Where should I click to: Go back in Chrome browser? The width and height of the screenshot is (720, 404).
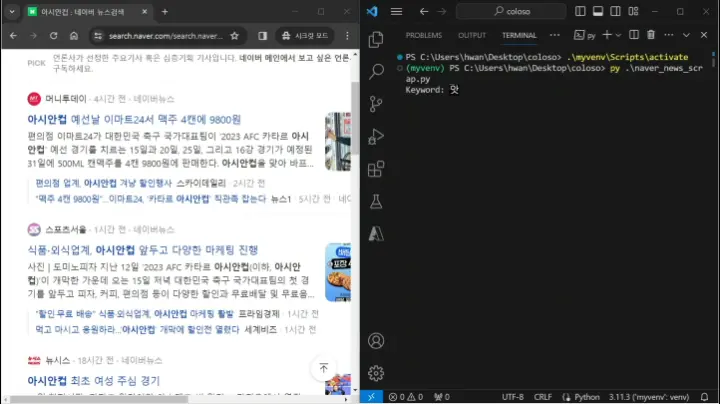pyautogui.click(x=13, y=36)
